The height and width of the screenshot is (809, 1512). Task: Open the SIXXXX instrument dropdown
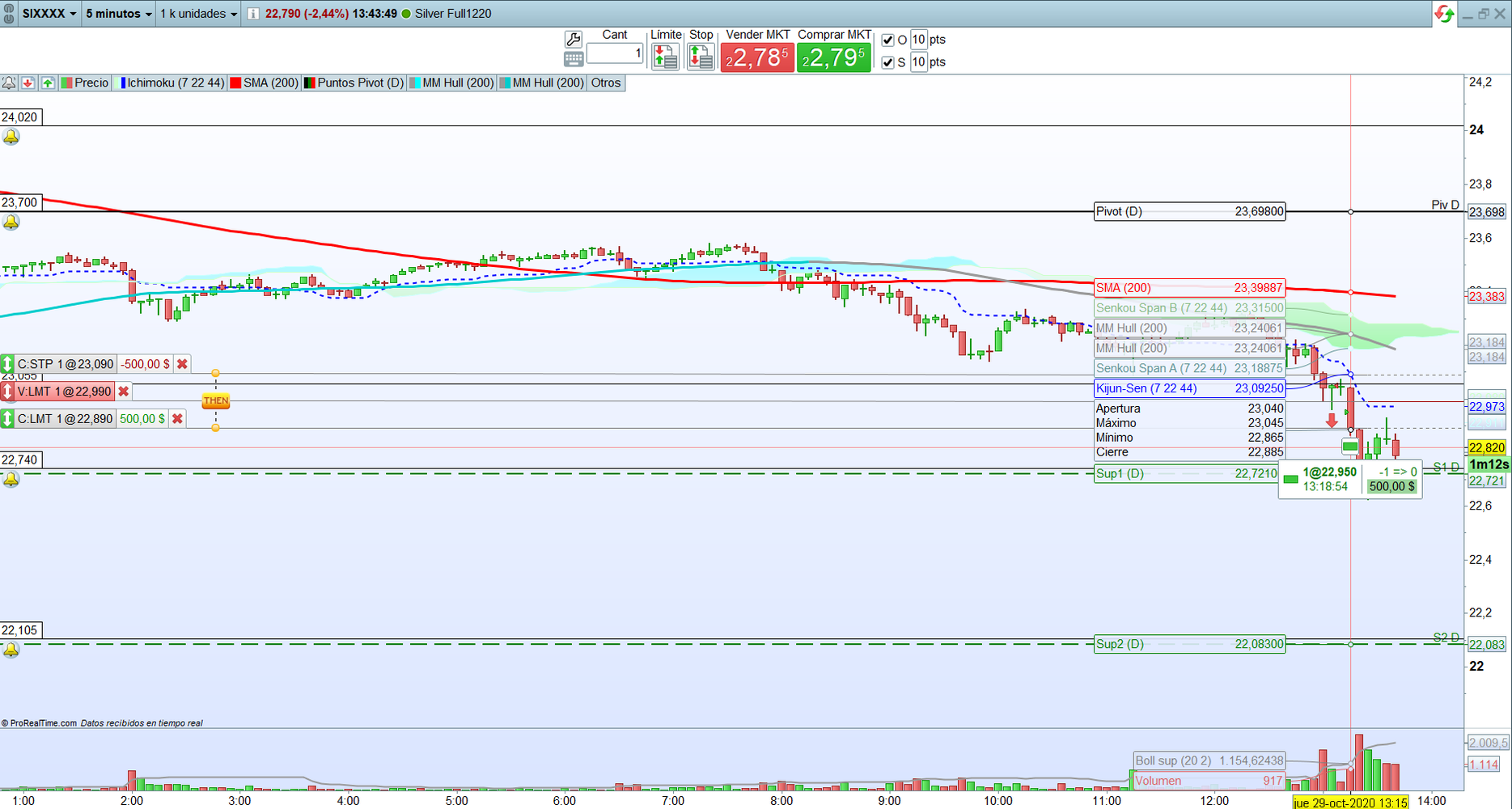(x=49, y=14)
